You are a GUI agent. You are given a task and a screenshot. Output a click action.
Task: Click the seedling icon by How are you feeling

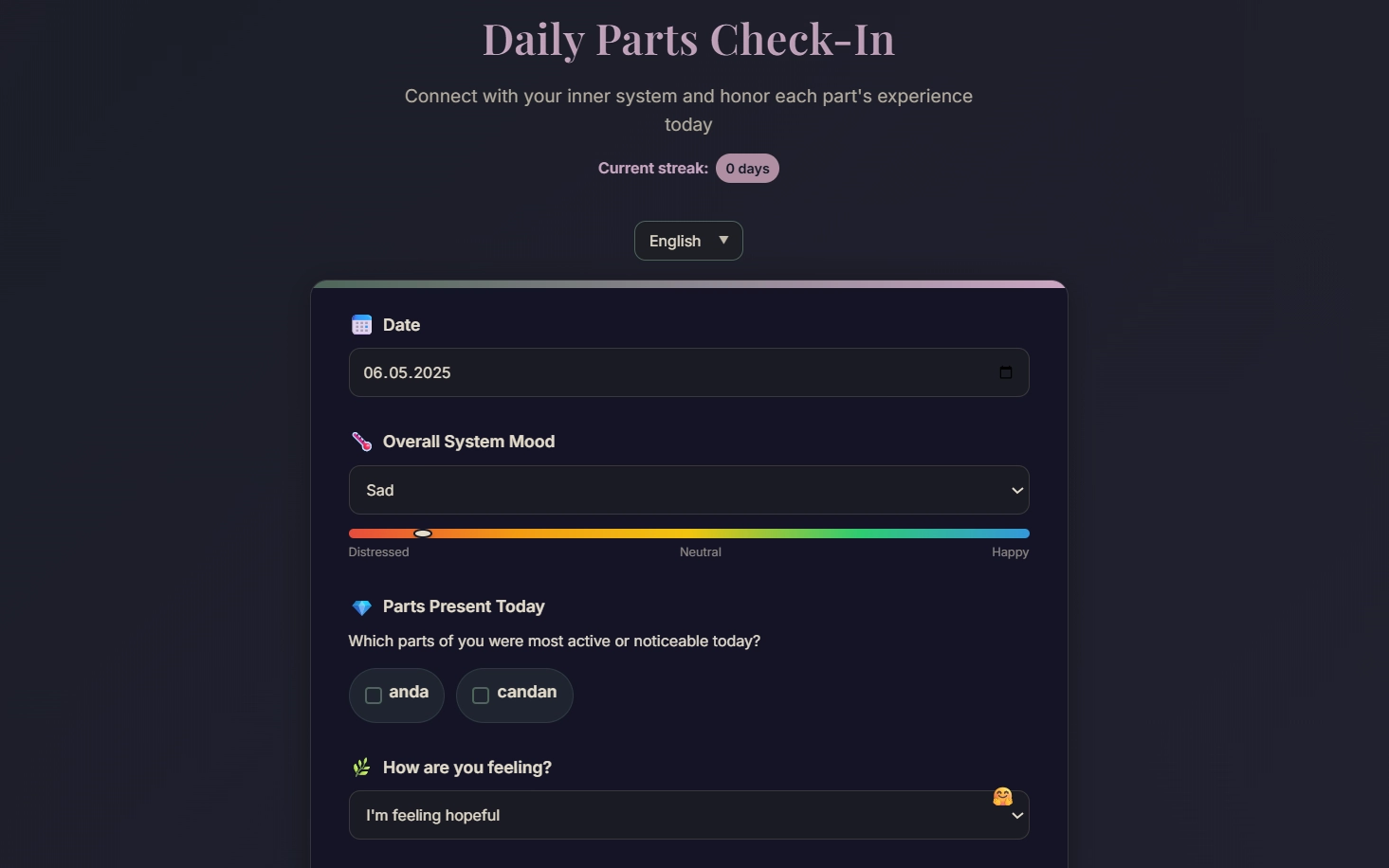361,768
